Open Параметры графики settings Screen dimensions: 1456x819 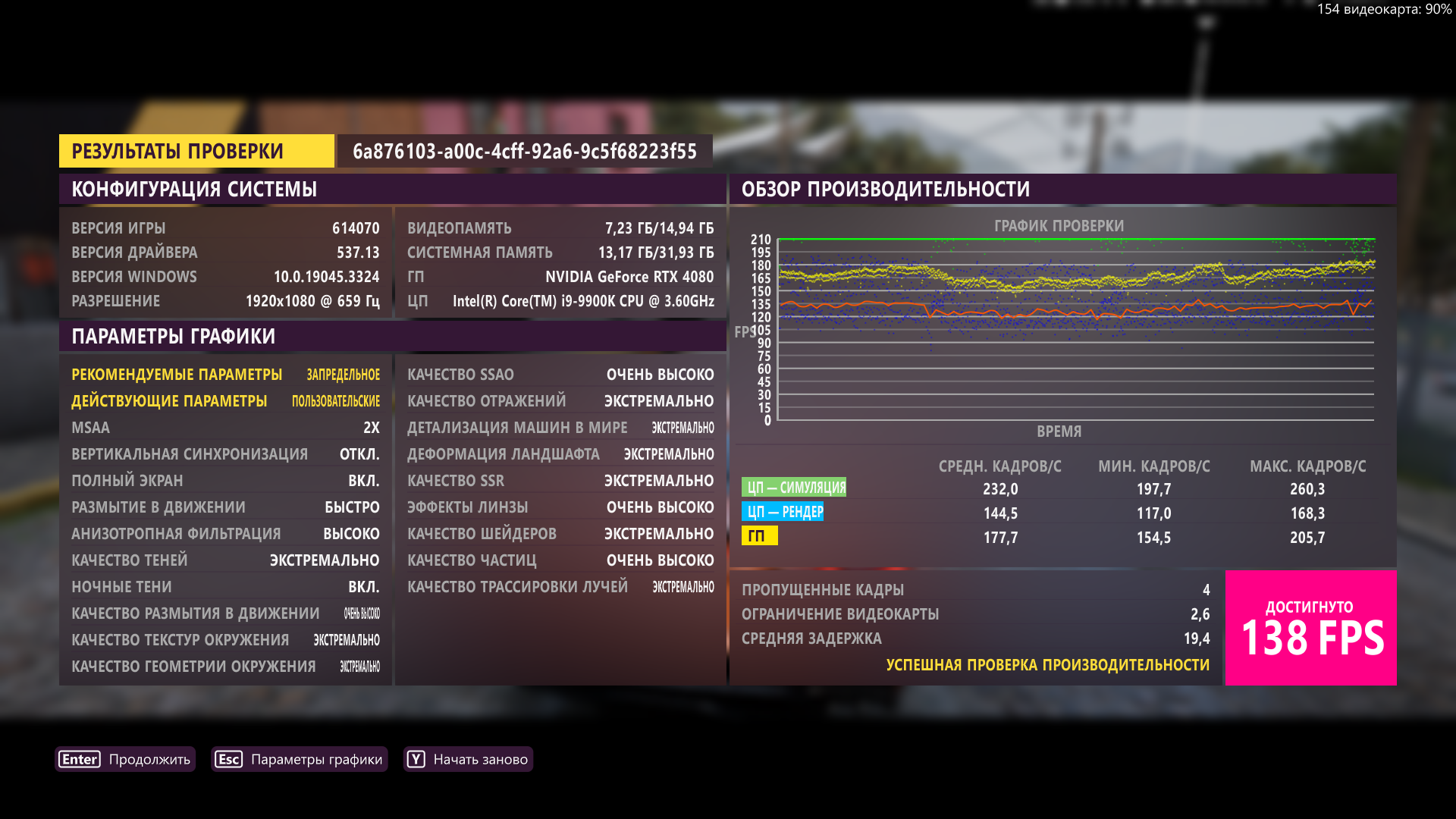click(316, 759)
